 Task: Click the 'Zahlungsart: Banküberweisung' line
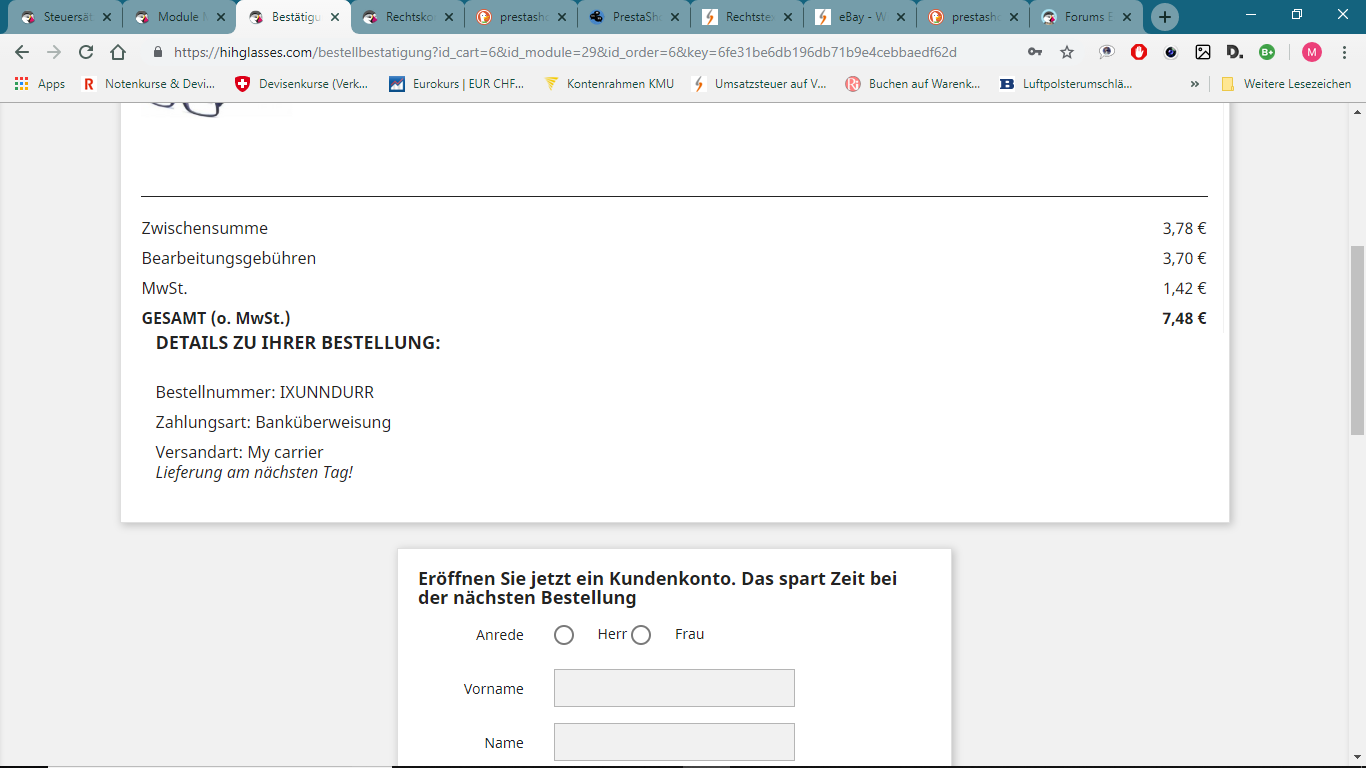(273, 422)
